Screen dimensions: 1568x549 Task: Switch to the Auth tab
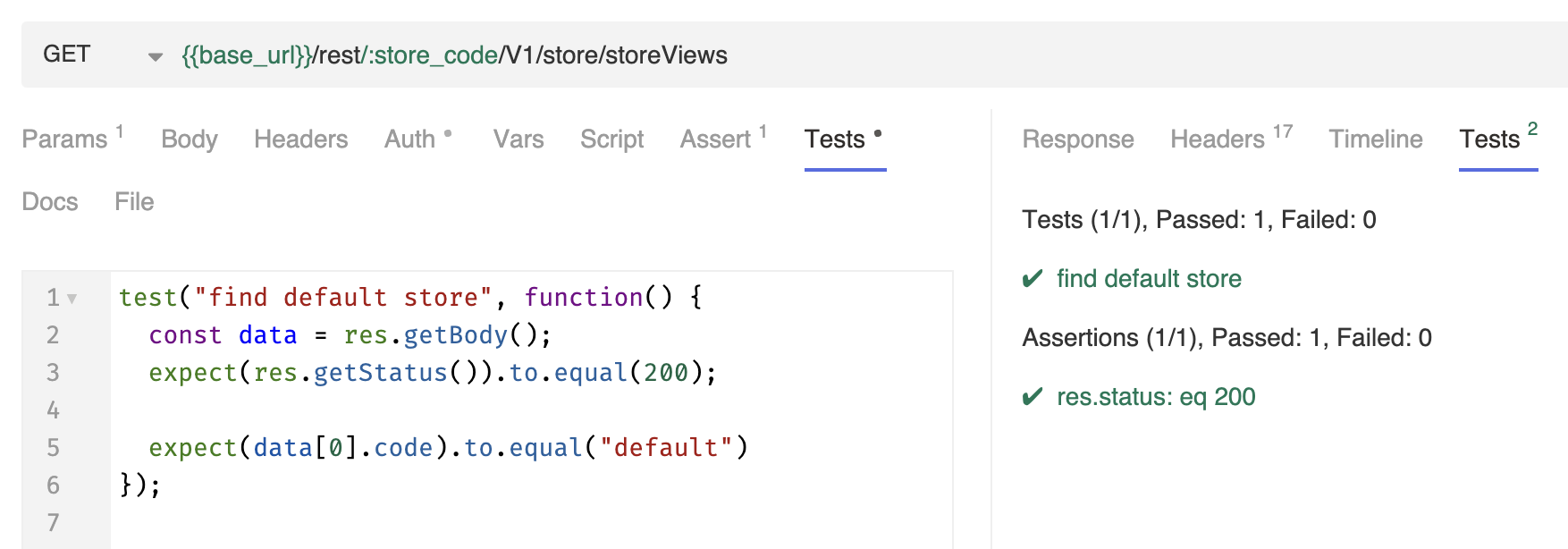(417, 139)
